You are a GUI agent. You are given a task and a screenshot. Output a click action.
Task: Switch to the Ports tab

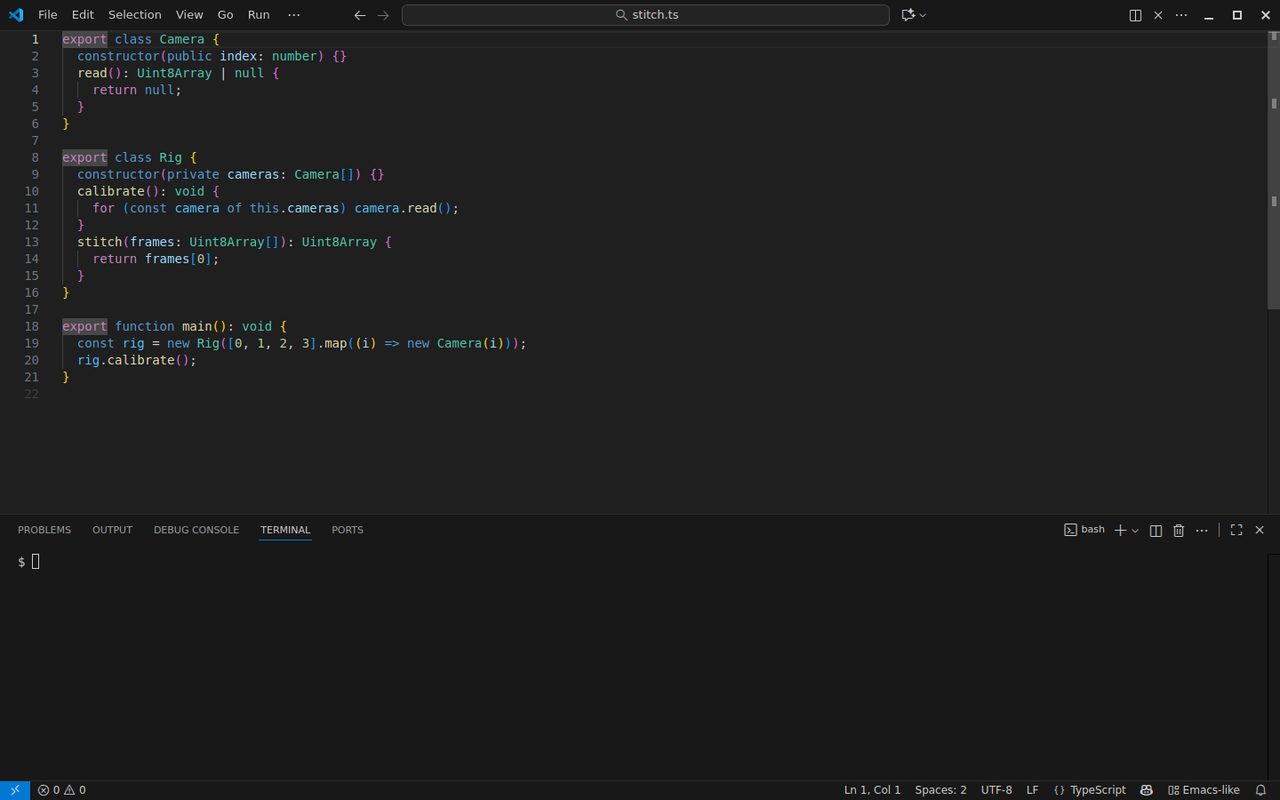[x=347, y=530]
